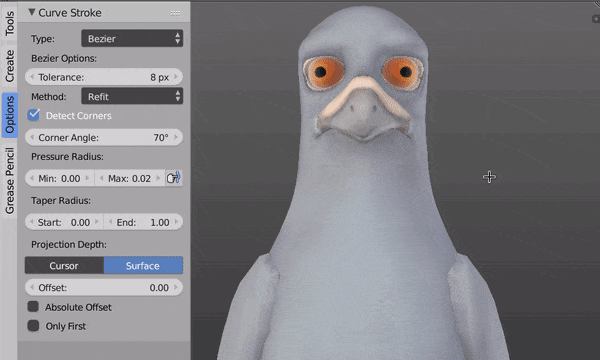Uncheck Detect Corners checkbox
This screenshot has width=600, height=360.
(34, 115)
